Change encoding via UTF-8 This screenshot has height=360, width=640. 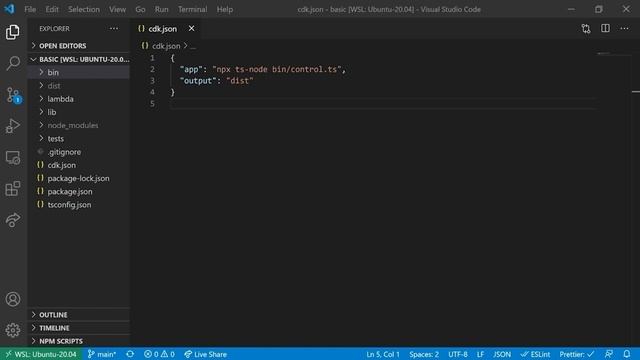tap(458, 354)
